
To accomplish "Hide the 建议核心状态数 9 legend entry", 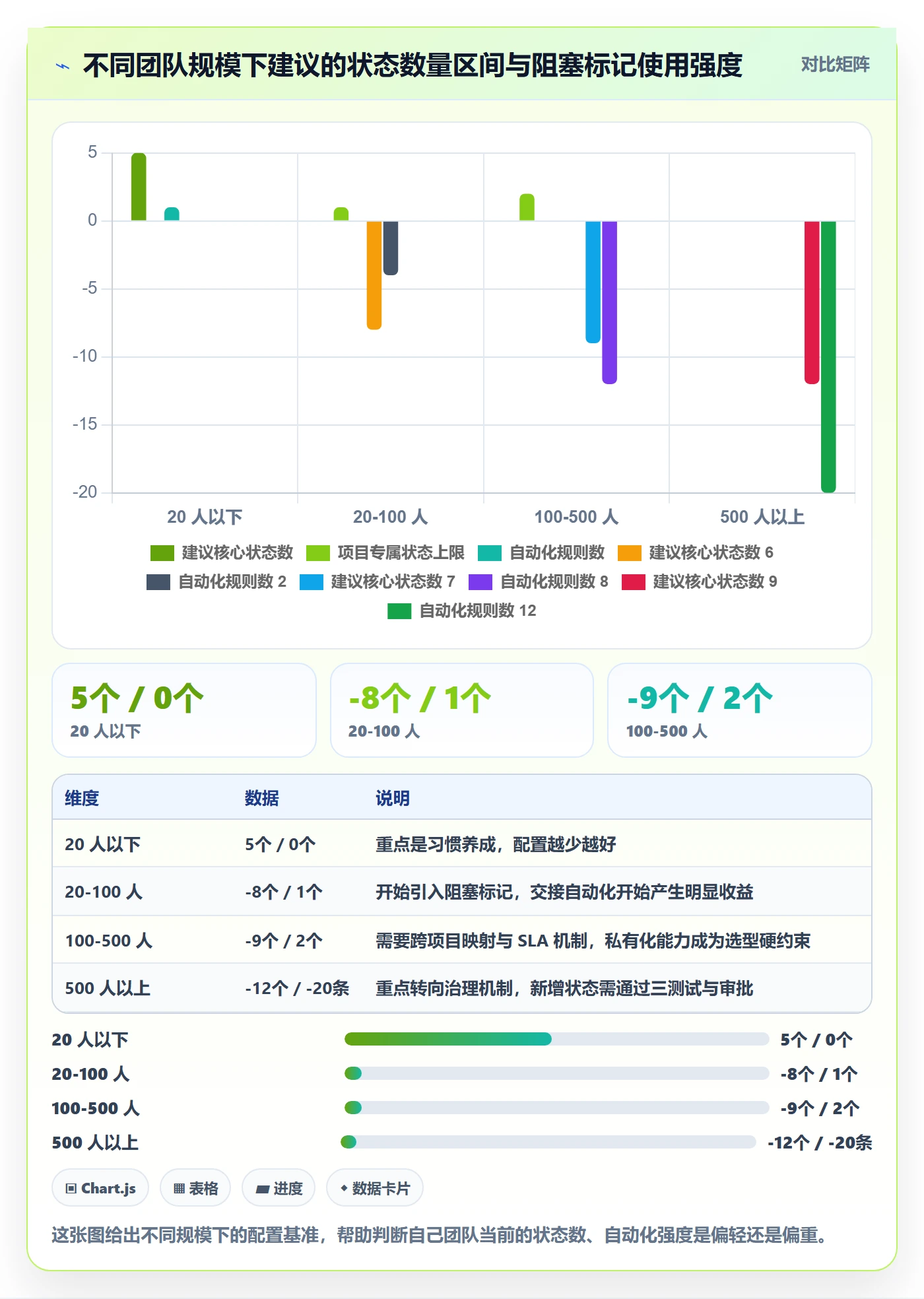I will click(700, 582).
